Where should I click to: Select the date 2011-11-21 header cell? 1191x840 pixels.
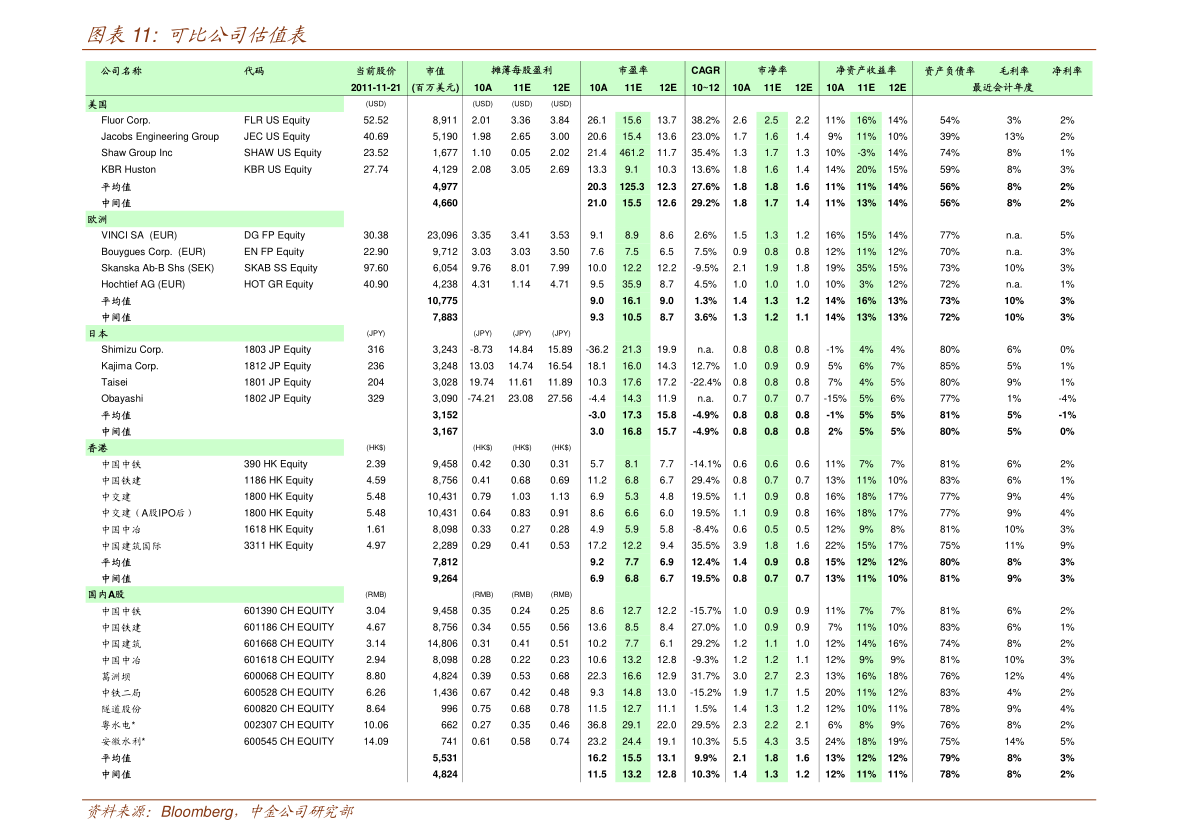tap(375, 87)
